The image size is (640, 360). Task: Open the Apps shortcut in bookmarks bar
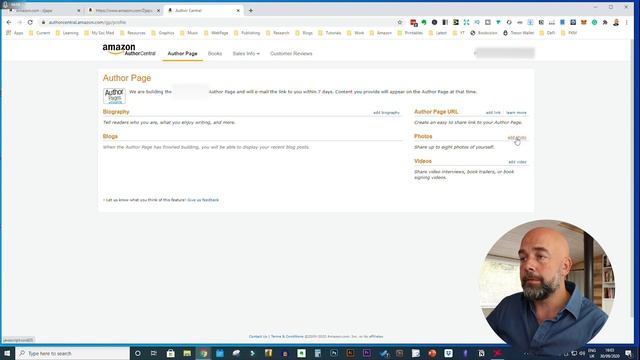tap(15, 33)
